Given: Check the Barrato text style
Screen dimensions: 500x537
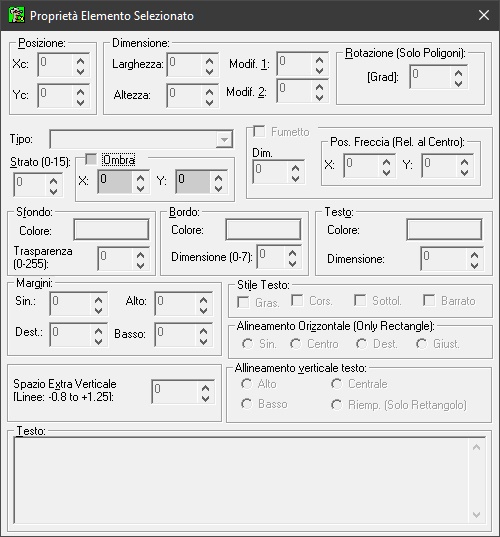Looking at the screenshot, I should pyautogui.click(x=429, y=300).
